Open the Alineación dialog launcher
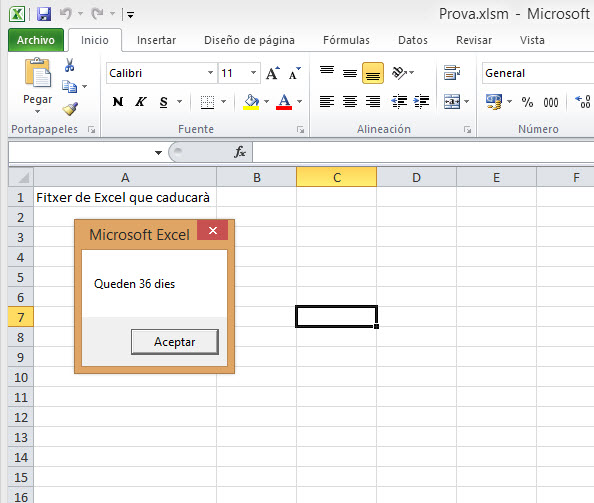This screenshot has width=594, height=503. click(467, 130)
